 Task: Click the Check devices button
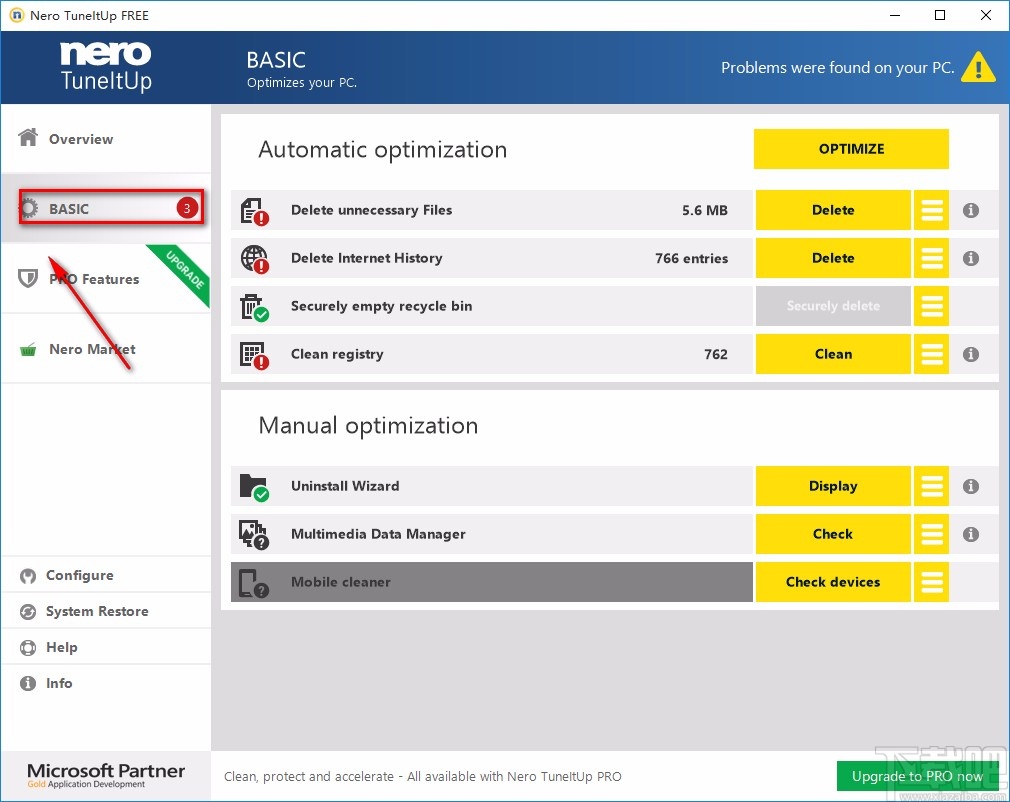pyautogui.click(x=833, y=582)
